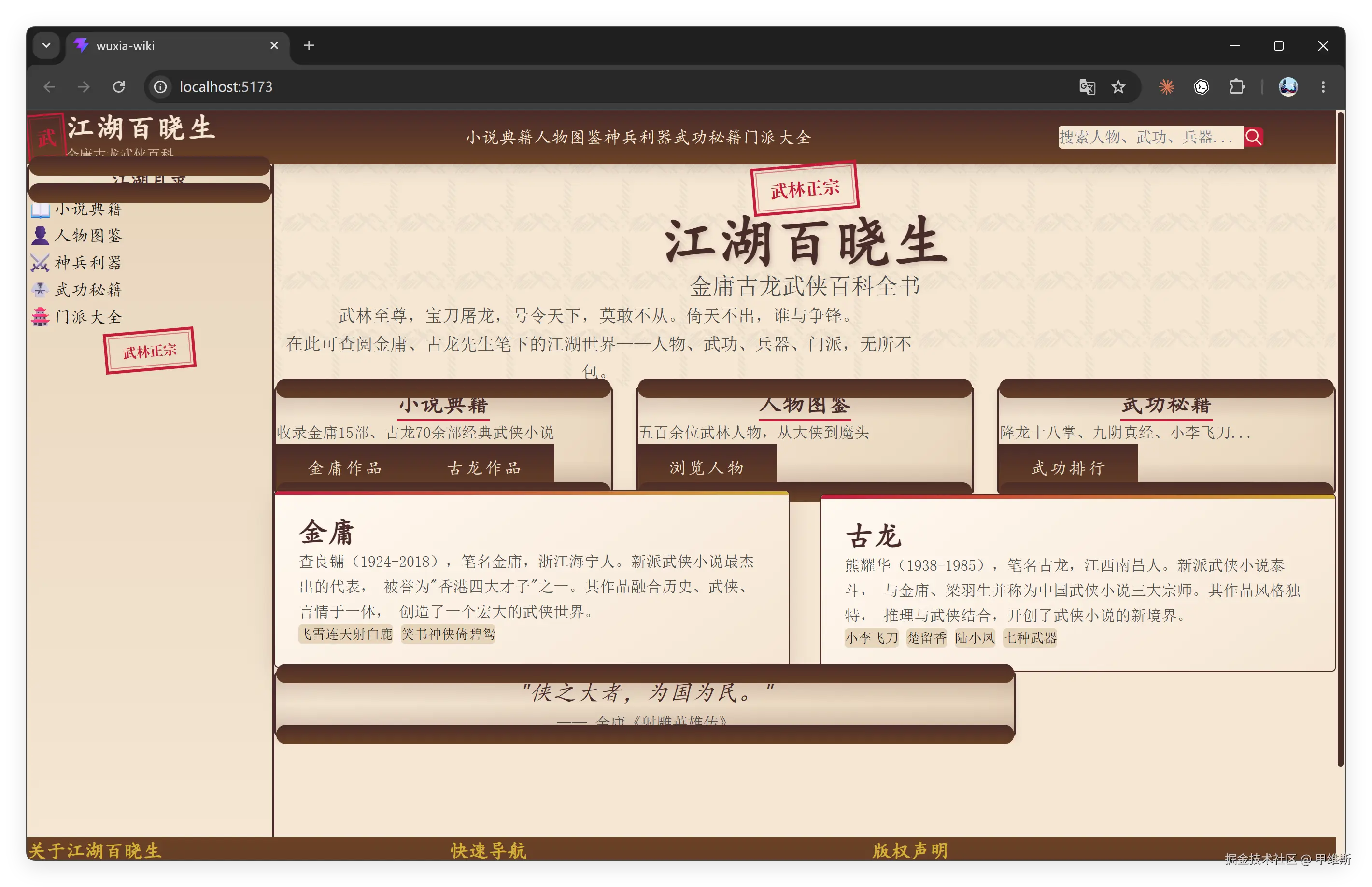
Task: Focus the 搜索人物、武功、兵器 search box
Action: [1150, 137]
